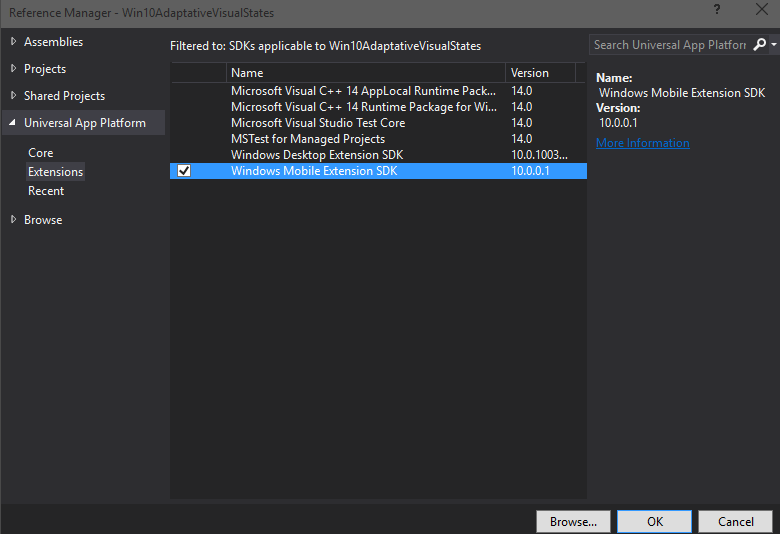Select Microsoft Visual C++ 14 AppLocal Runtime Pack row
Image resolution: width=780 pixels, height=534 pixels.
click(x=378, y=91)
